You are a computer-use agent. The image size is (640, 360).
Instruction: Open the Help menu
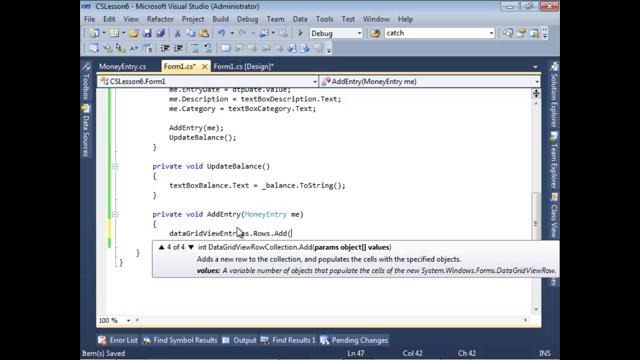(x=405, y=19)
